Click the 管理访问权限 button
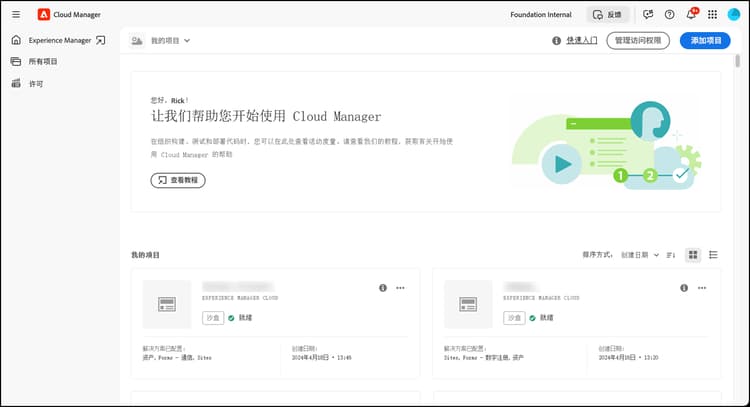The width and height of the screenshot is (750, 407). click(x=638, y=41)
